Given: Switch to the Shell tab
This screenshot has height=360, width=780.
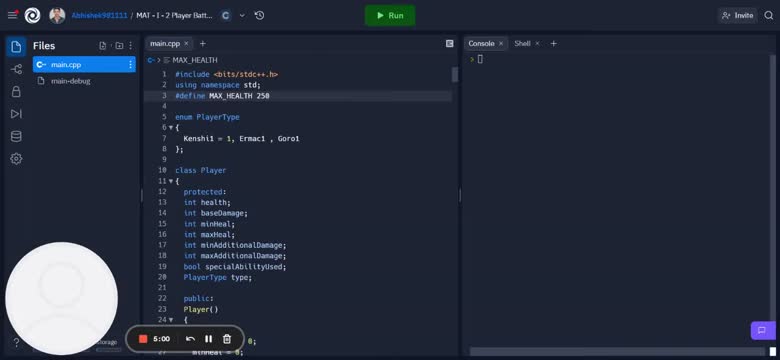Looking at the screenshot, I should tap(522, 43).
